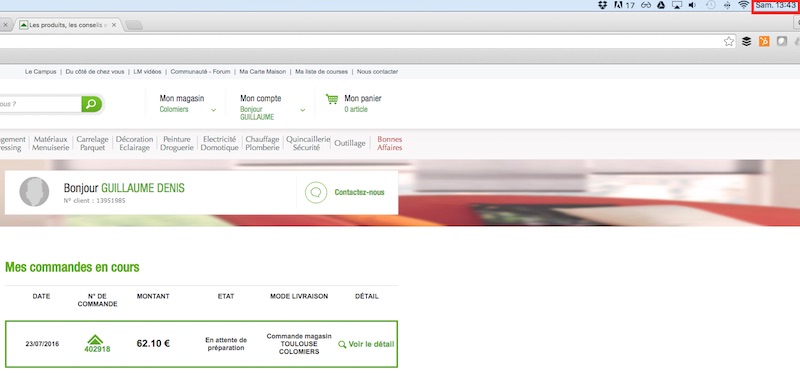The width and height of the screenshot is (800, 374).
Task: Open the Communauté - Forum link
Action: (201, 72)
